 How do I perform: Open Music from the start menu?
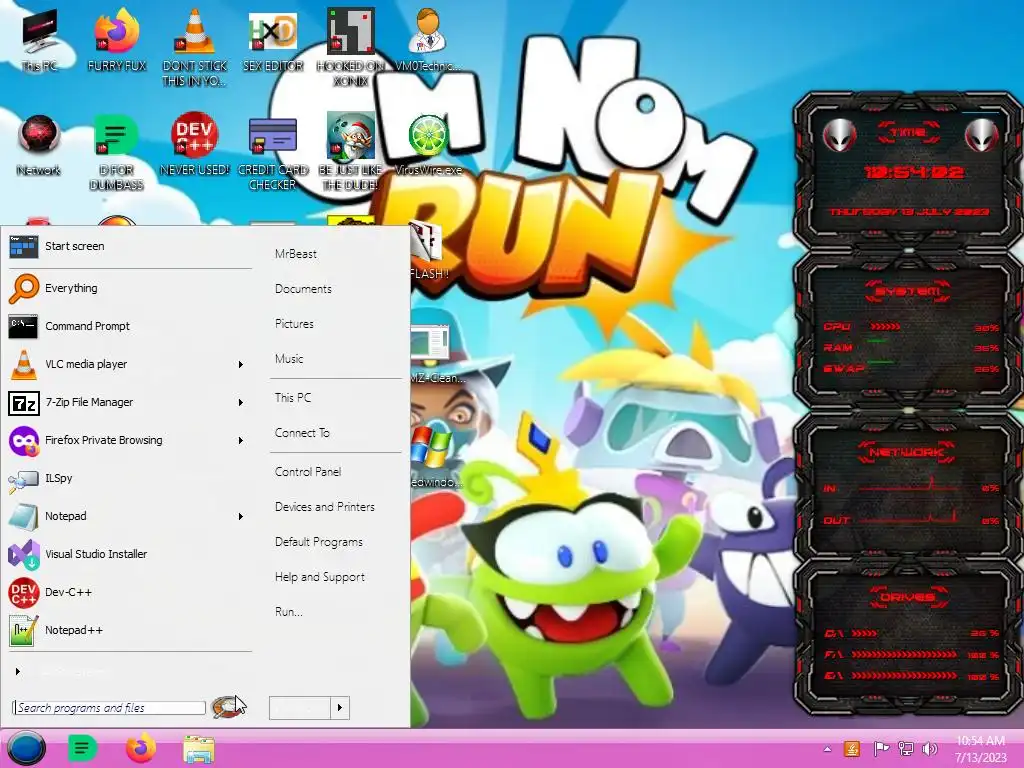[x=289, y=359]
